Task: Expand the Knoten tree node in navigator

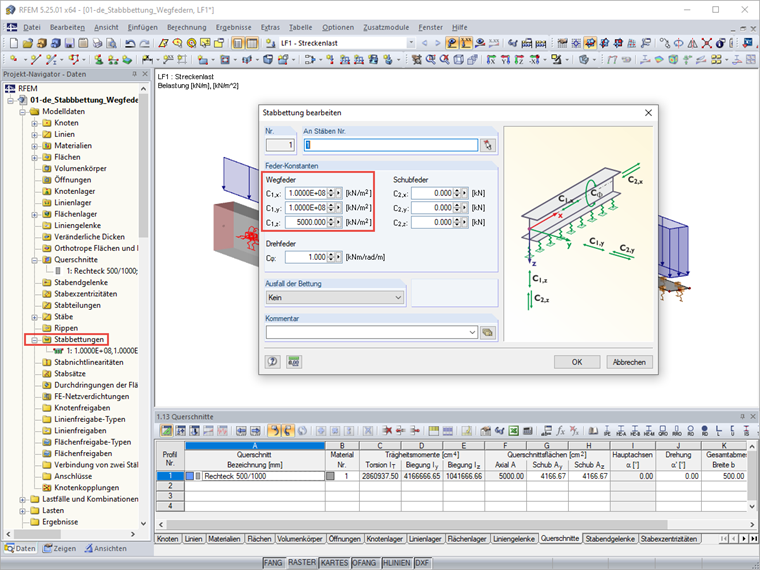Action: pos(34,123)
